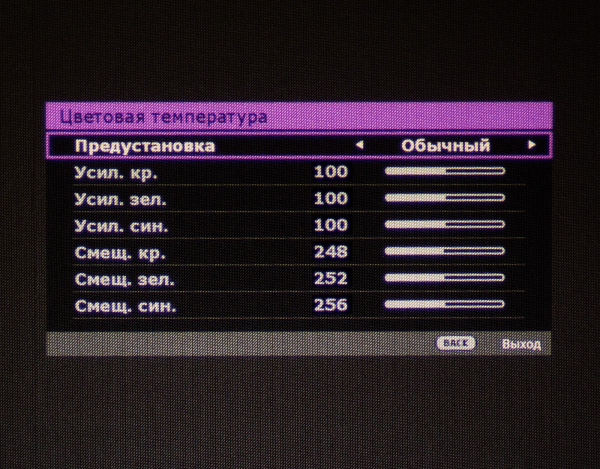This screenshot has height=469, width=600.
Task: Select the Предустановка row
Action: click(145, 146)
